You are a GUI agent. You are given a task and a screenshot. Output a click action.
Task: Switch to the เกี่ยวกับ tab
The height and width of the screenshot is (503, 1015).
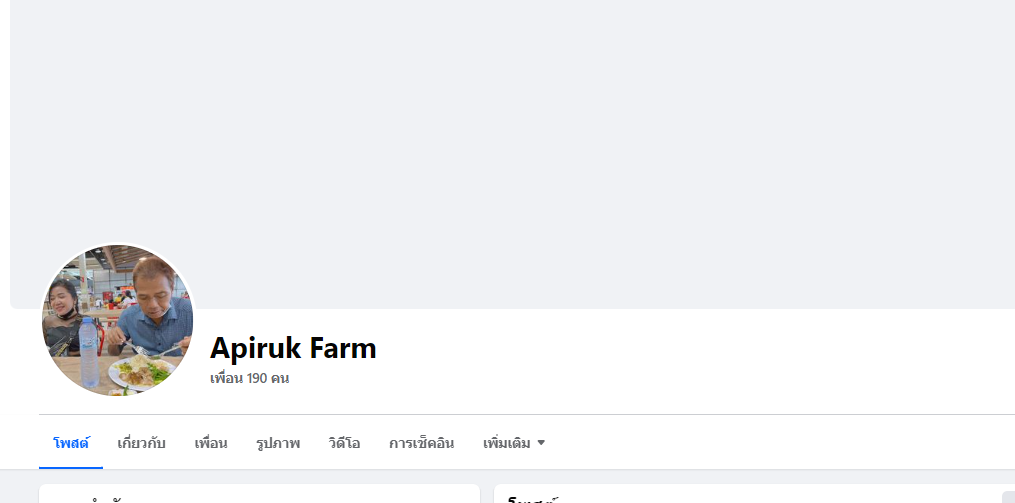141,443
